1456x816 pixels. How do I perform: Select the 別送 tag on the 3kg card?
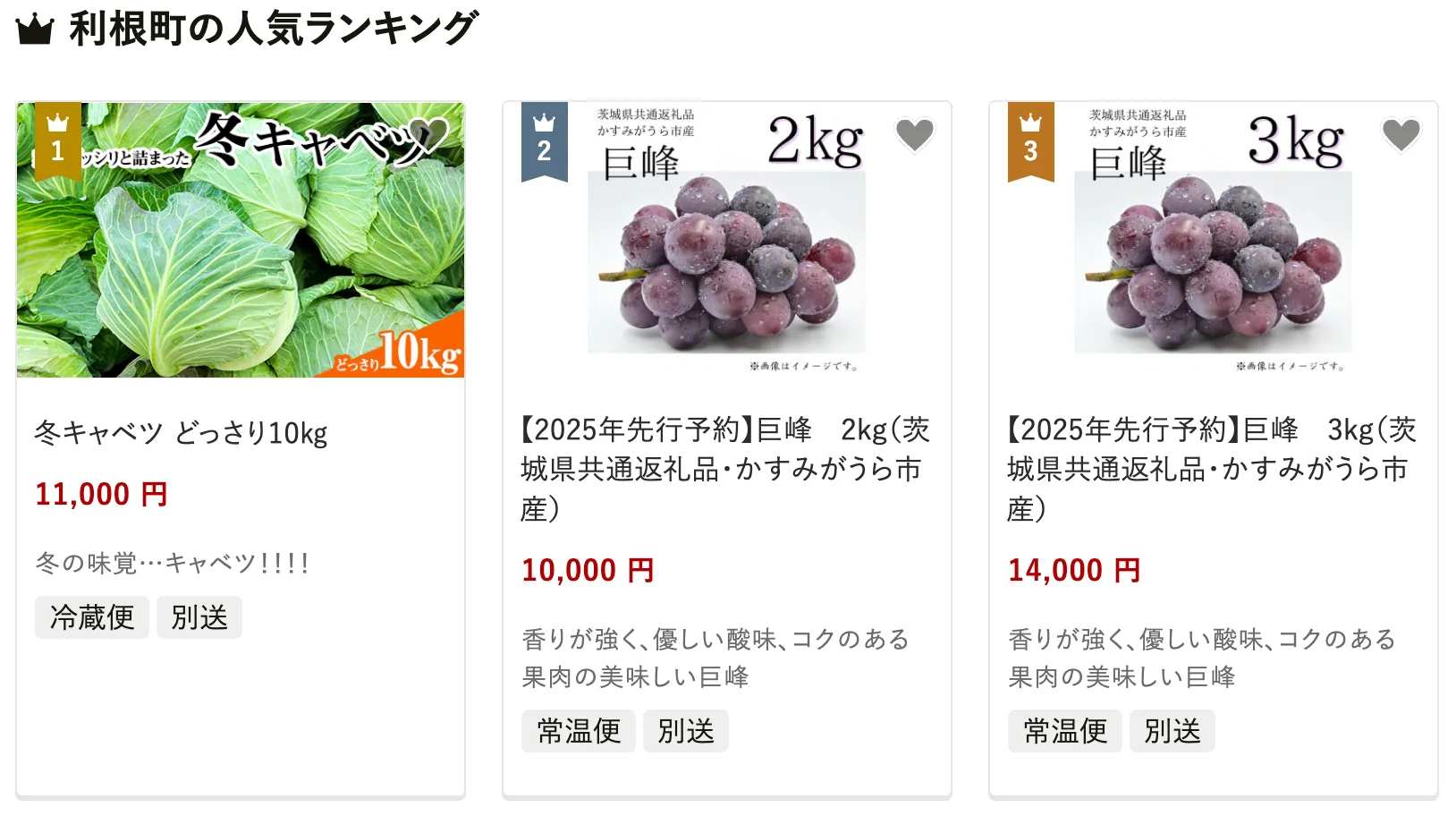tap(1172, 731)
